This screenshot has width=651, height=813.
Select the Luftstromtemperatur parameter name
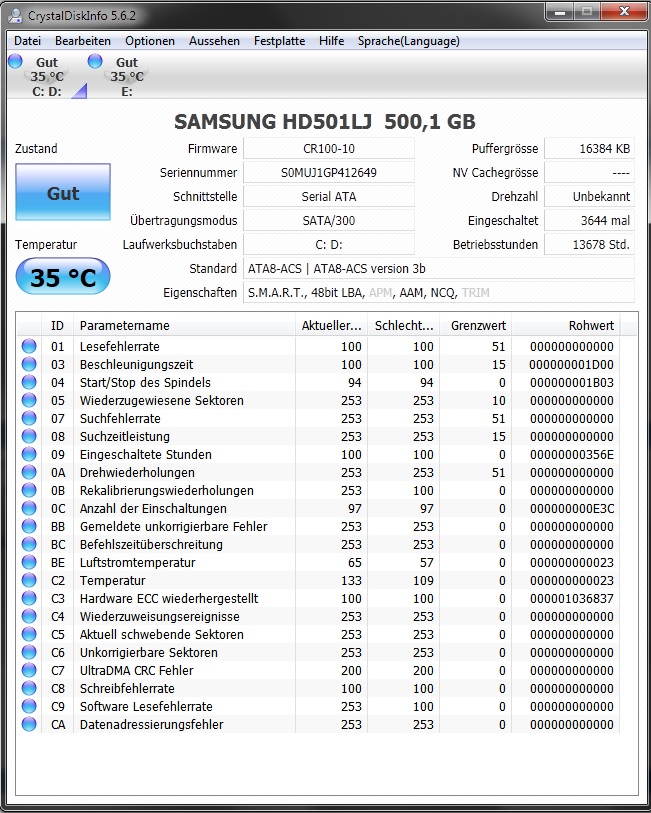pyautogui.click(x=137, y=563)
